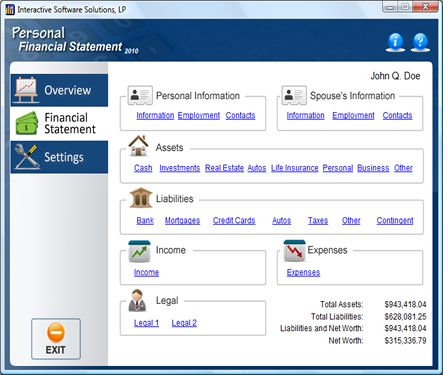This screenshot has height=375, width=443.
Task: Open the Real Estate assets link
Action: 224,168
